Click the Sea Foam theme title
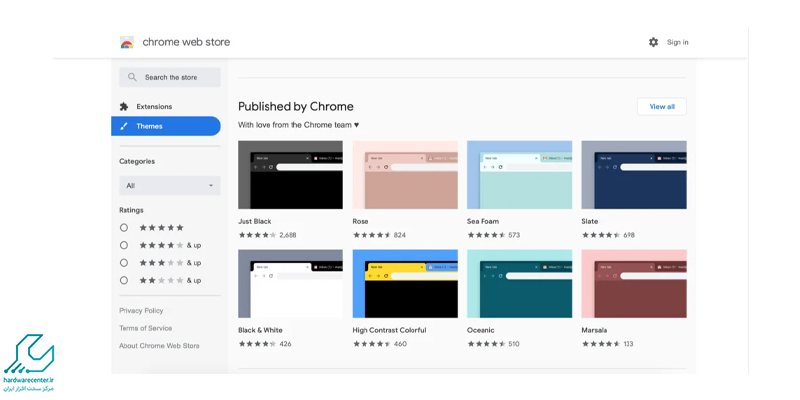The height and width of the screenshot is (400, 800). 483,221
